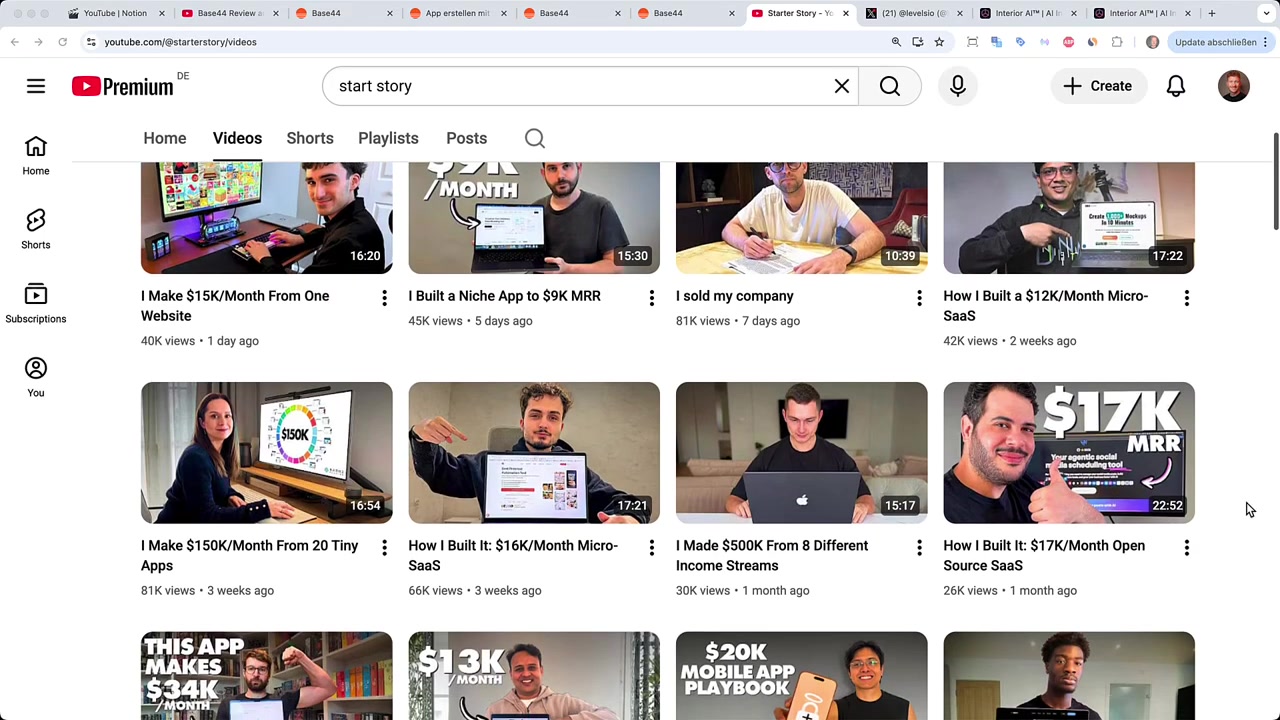This screenshot has width=1280, height=720.
Task: Click the YouTube Premium logo
Action: pyautogui.click(x=123, y=87)
